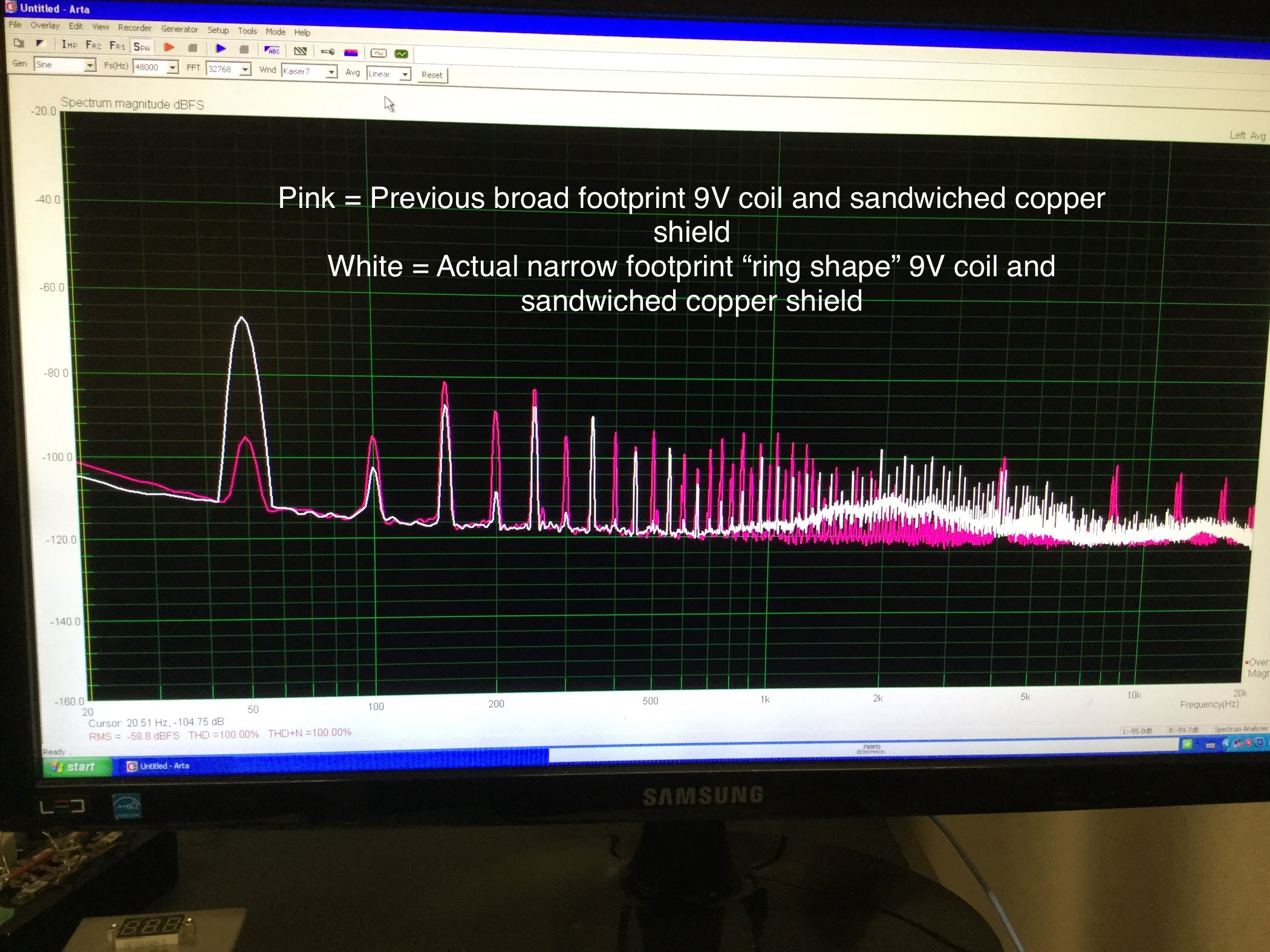Select Fr1 single-channel frequency response mode
The height and width of the screenshot is (952, 1270).
coord(117,46)
